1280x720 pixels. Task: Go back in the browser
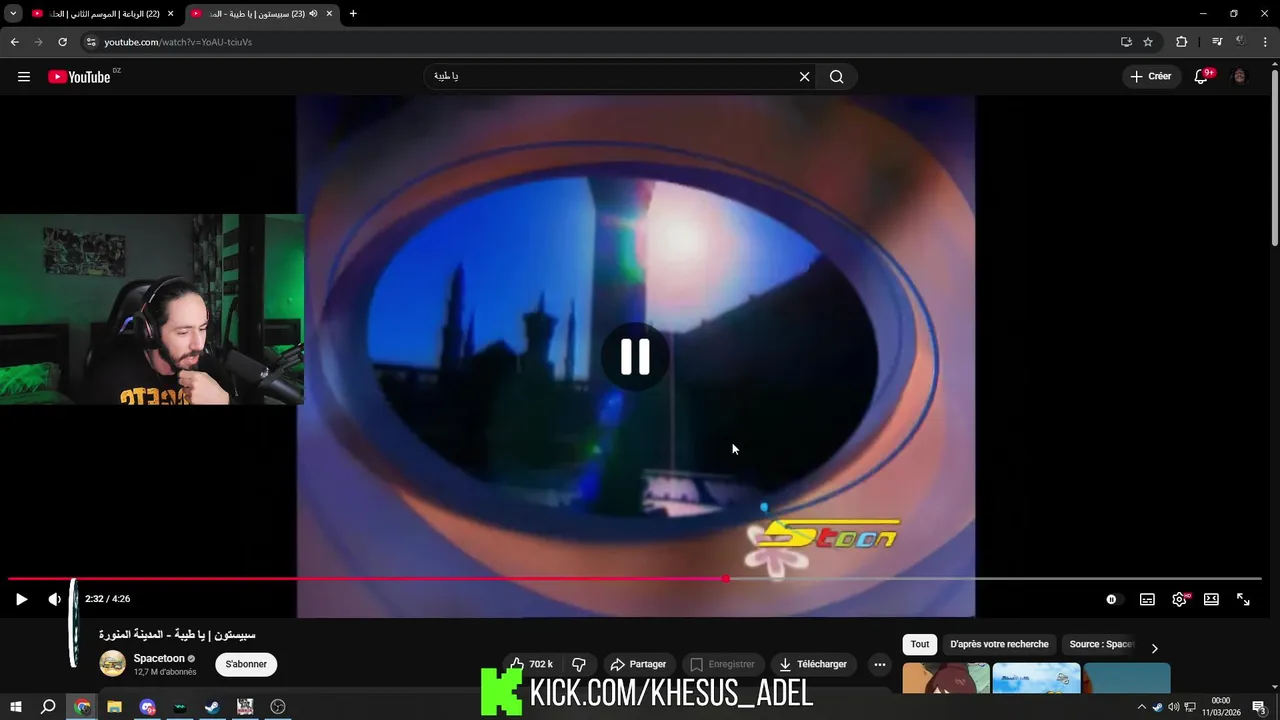[14, 42]
